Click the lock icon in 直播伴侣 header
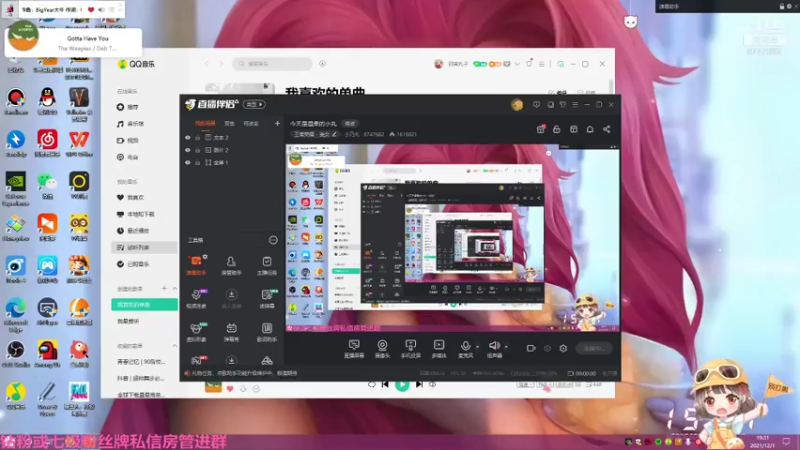The image size is (800, 450). click(x=557, y=129)
